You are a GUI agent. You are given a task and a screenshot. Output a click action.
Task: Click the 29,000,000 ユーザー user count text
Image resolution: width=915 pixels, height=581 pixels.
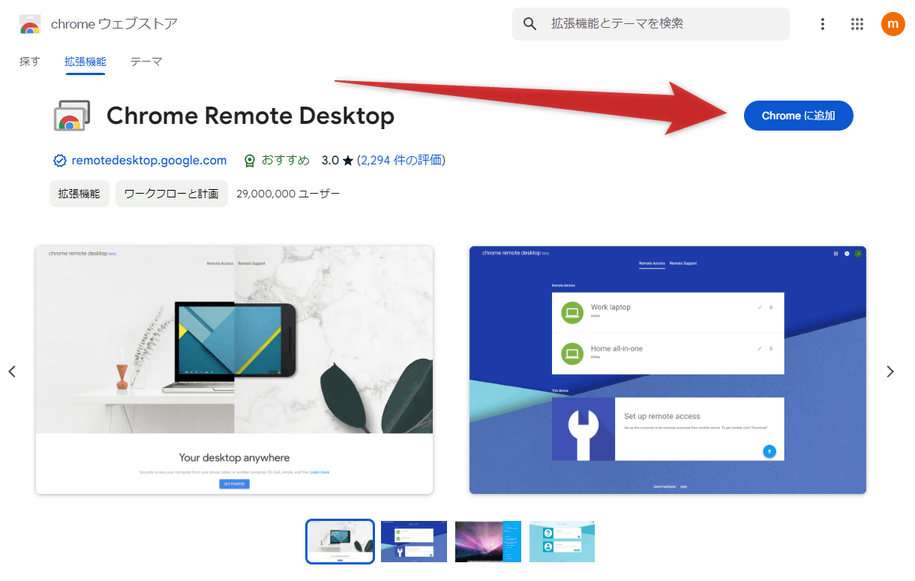pyautogui.click(x=288, y=194)
